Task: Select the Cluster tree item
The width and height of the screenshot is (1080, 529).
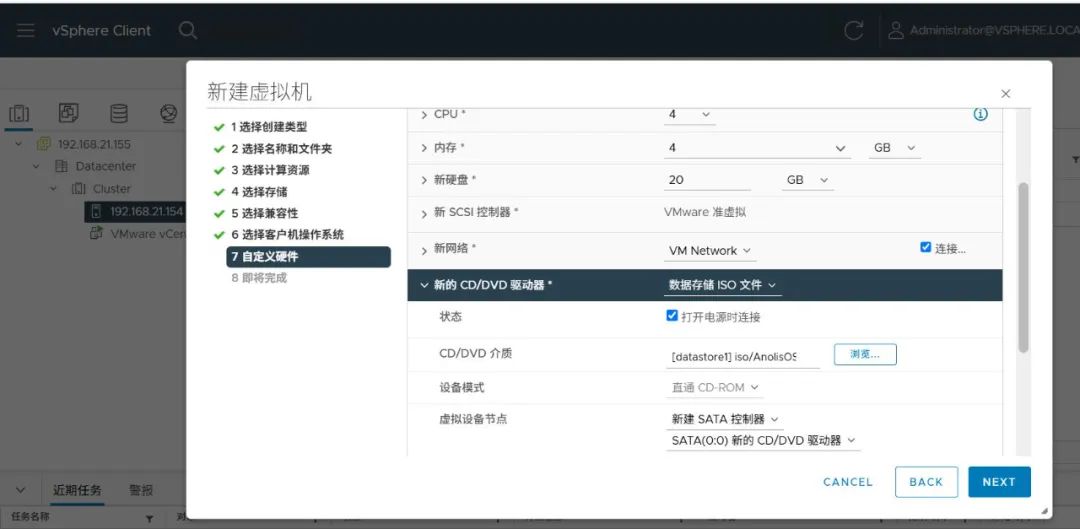Action: [101, 188]
